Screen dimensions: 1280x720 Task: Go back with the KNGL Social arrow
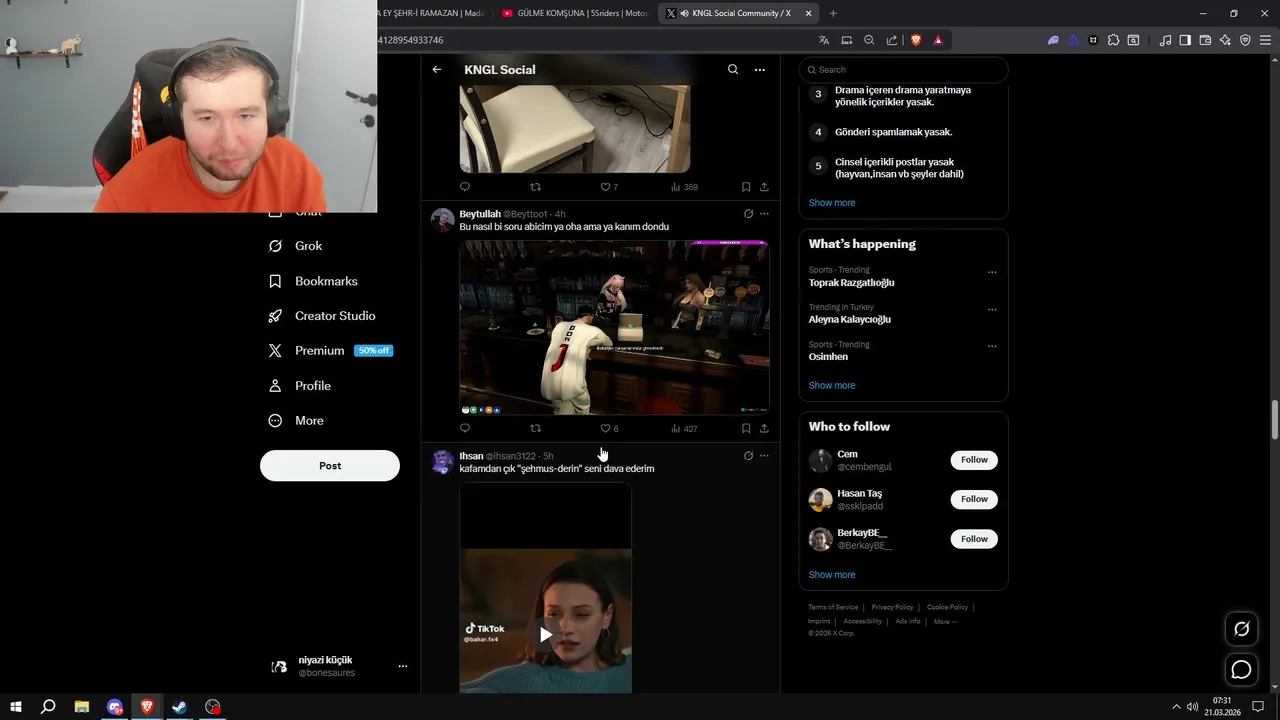[x=437, y=70]
